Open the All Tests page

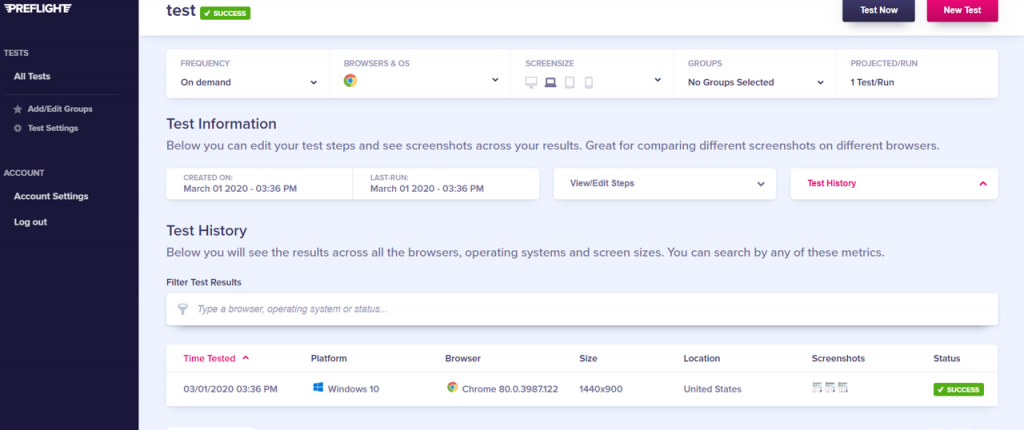click(x=32, y=76)
